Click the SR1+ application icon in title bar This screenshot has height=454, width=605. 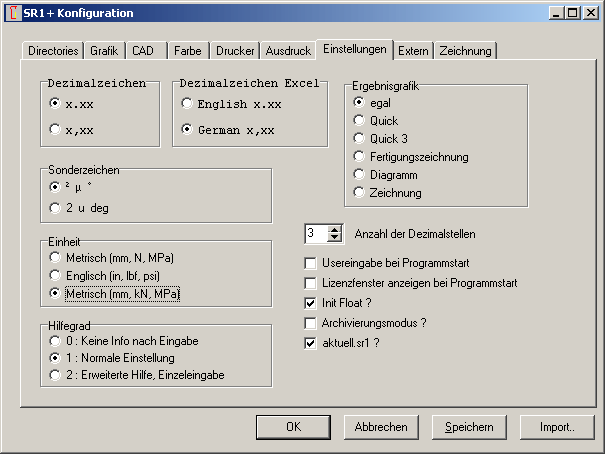pyautogui.click(x=12, y=13)
